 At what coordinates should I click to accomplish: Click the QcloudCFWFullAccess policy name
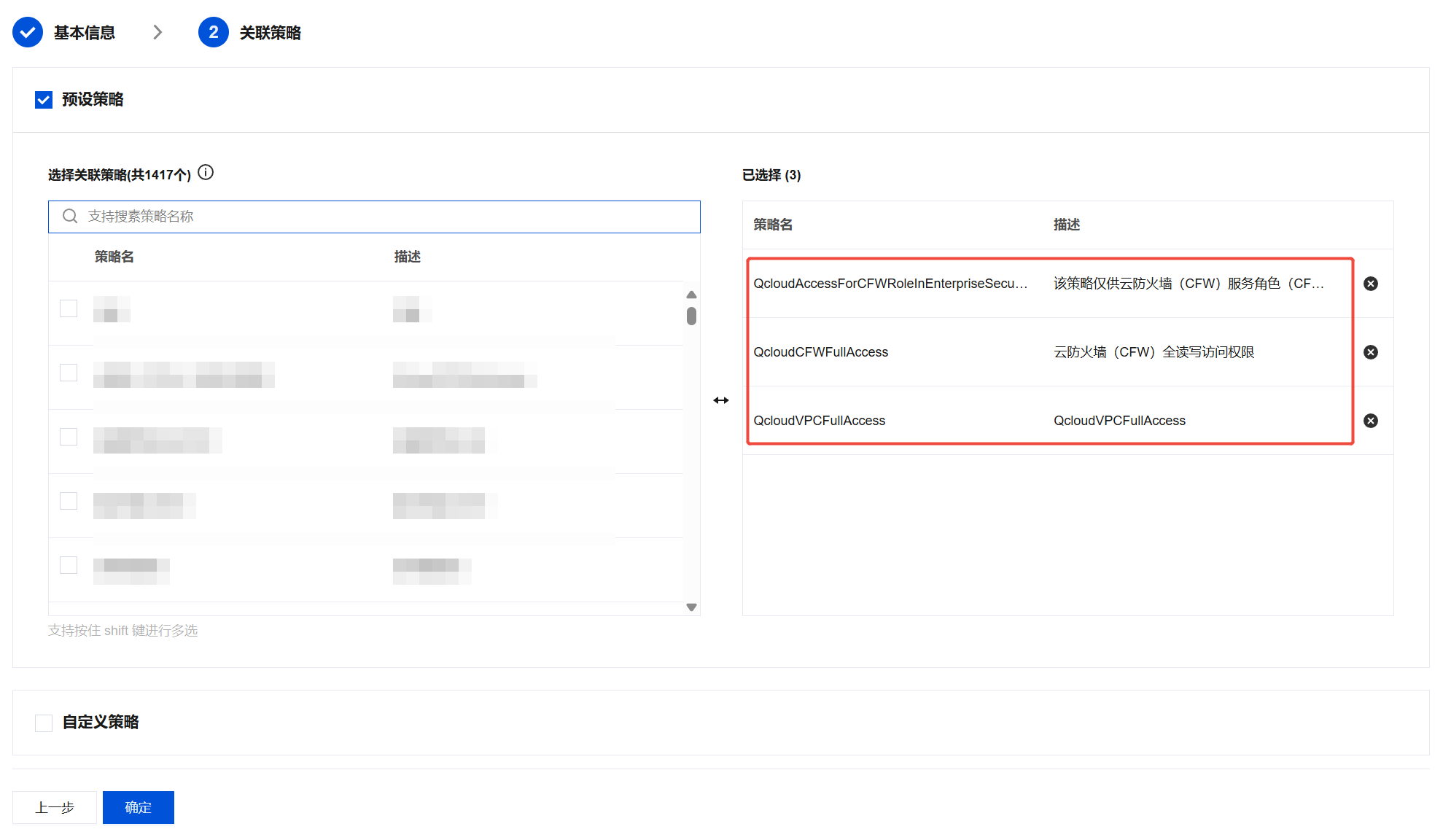click(x=821, y=352)
